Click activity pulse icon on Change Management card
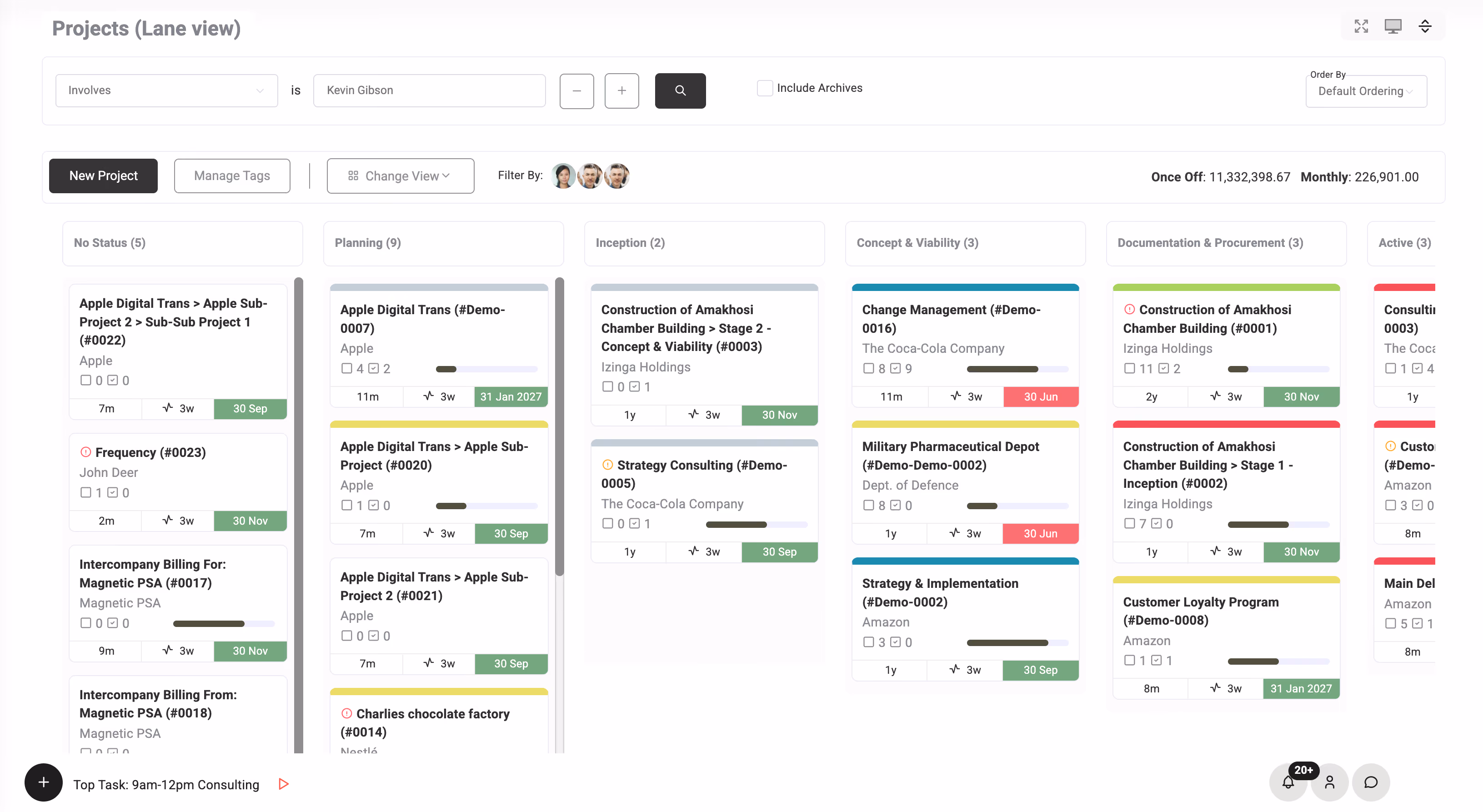 pyautogui.click(x=956, y=396)
